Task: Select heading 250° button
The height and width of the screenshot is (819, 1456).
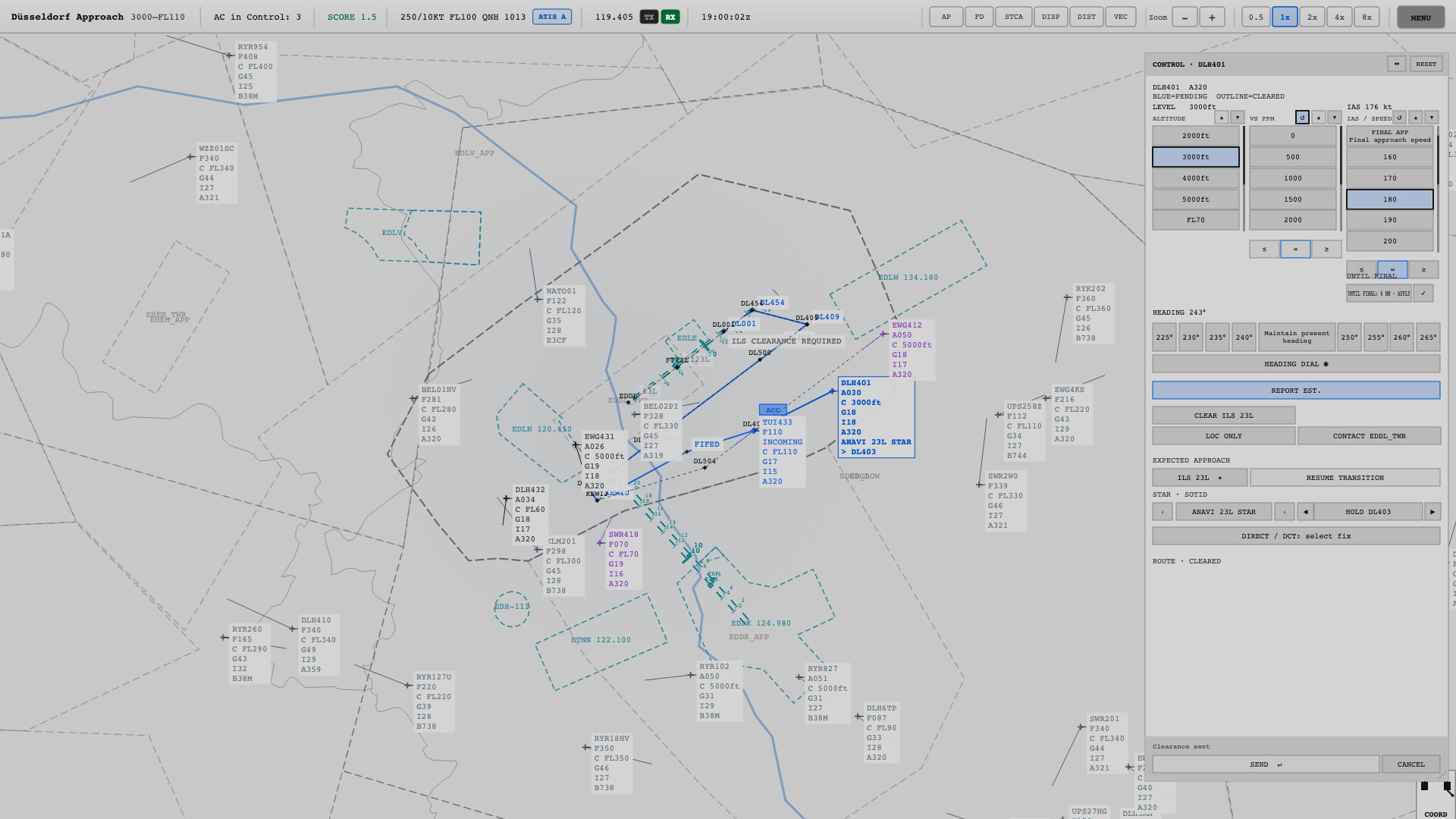Action: tap(1349, 337)
